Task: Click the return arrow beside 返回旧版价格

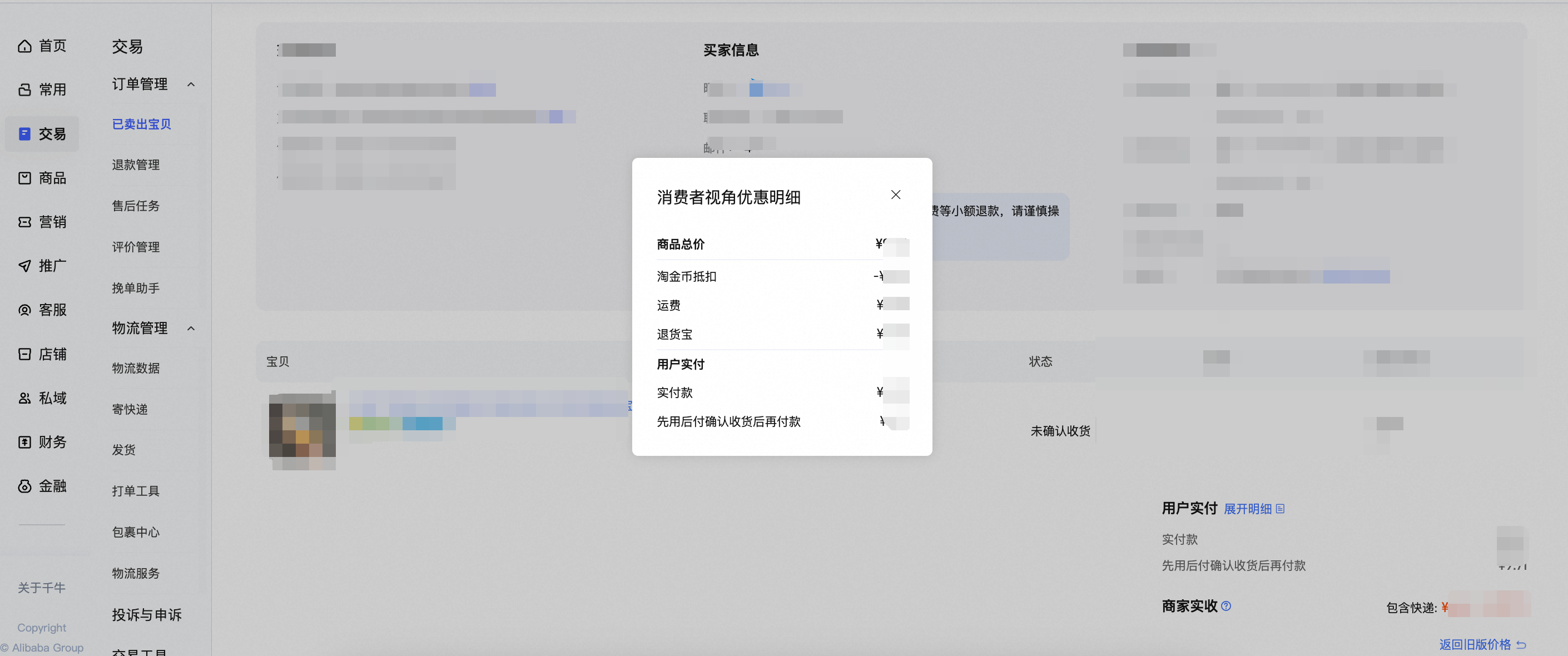Action: point(1521,644)
